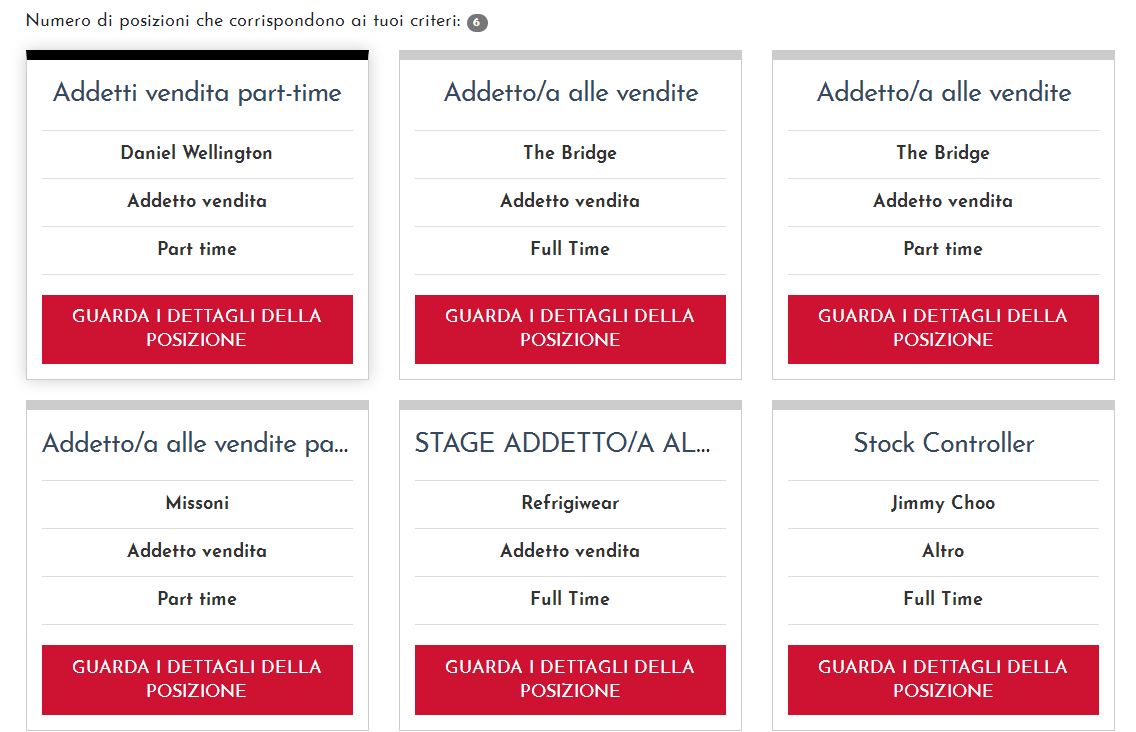Click 'Full Time' in the Stock Controller card
This screenshot has height=732, width=1136.
pos(943,599)
